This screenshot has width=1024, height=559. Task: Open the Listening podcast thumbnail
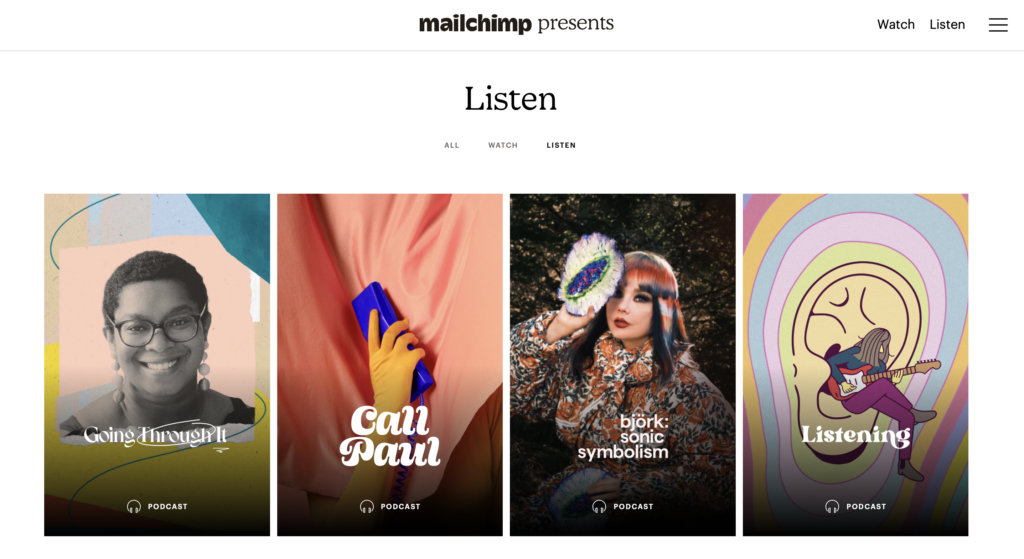(x=856, y=364)
